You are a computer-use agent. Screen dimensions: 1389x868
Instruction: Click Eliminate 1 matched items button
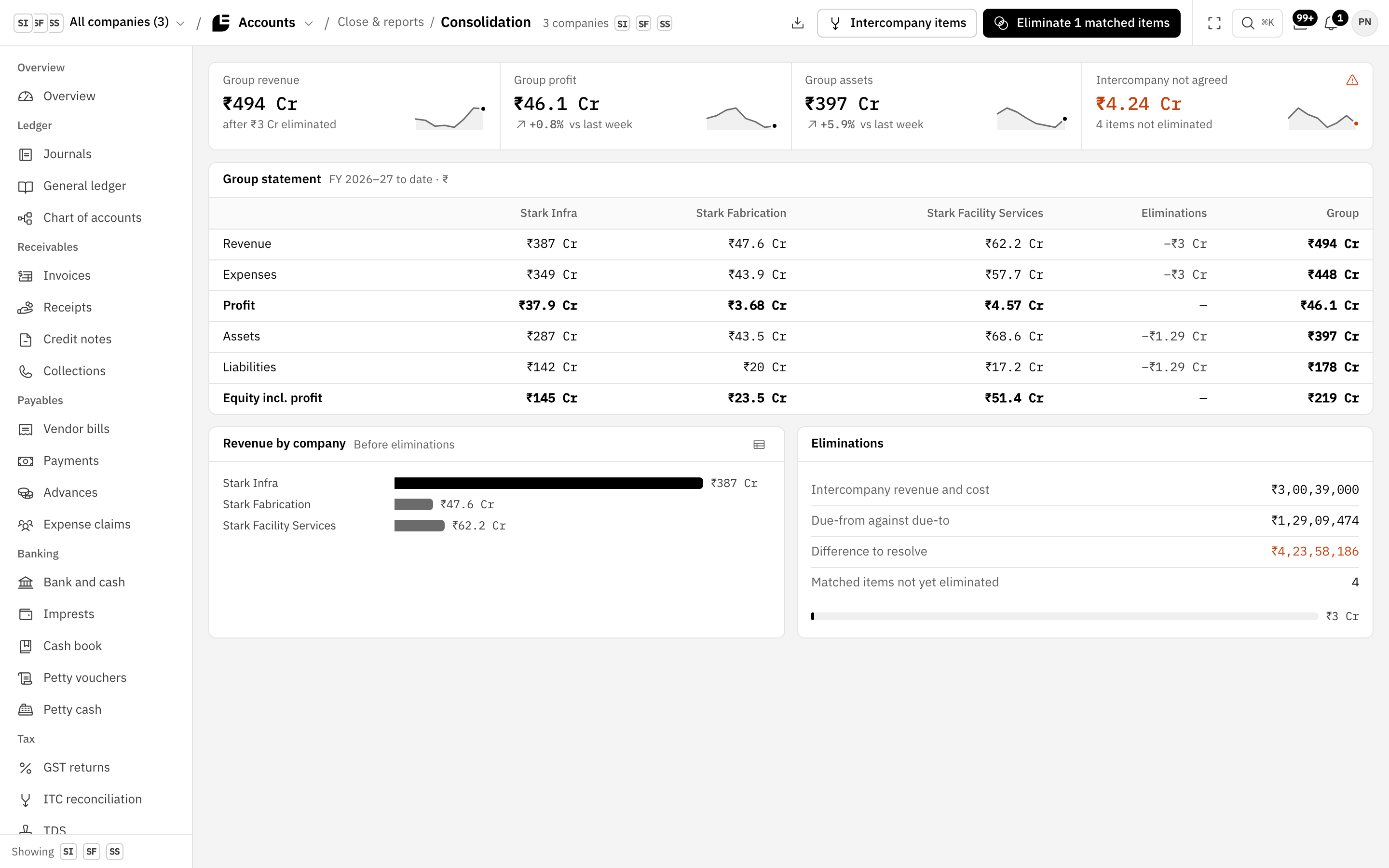pos(1081,23)
